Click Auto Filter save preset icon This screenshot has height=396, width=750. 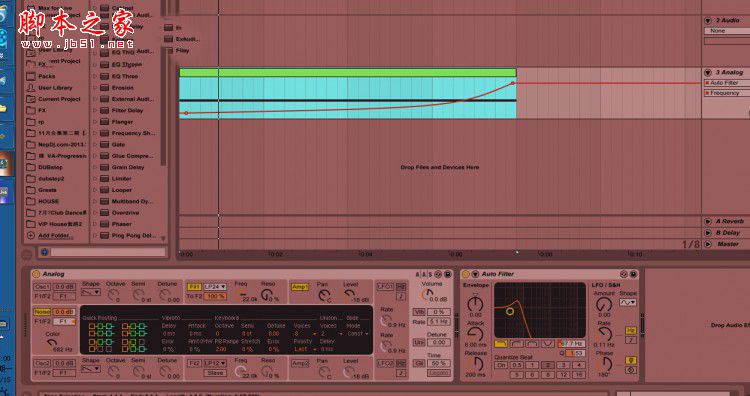pos(633,274)
